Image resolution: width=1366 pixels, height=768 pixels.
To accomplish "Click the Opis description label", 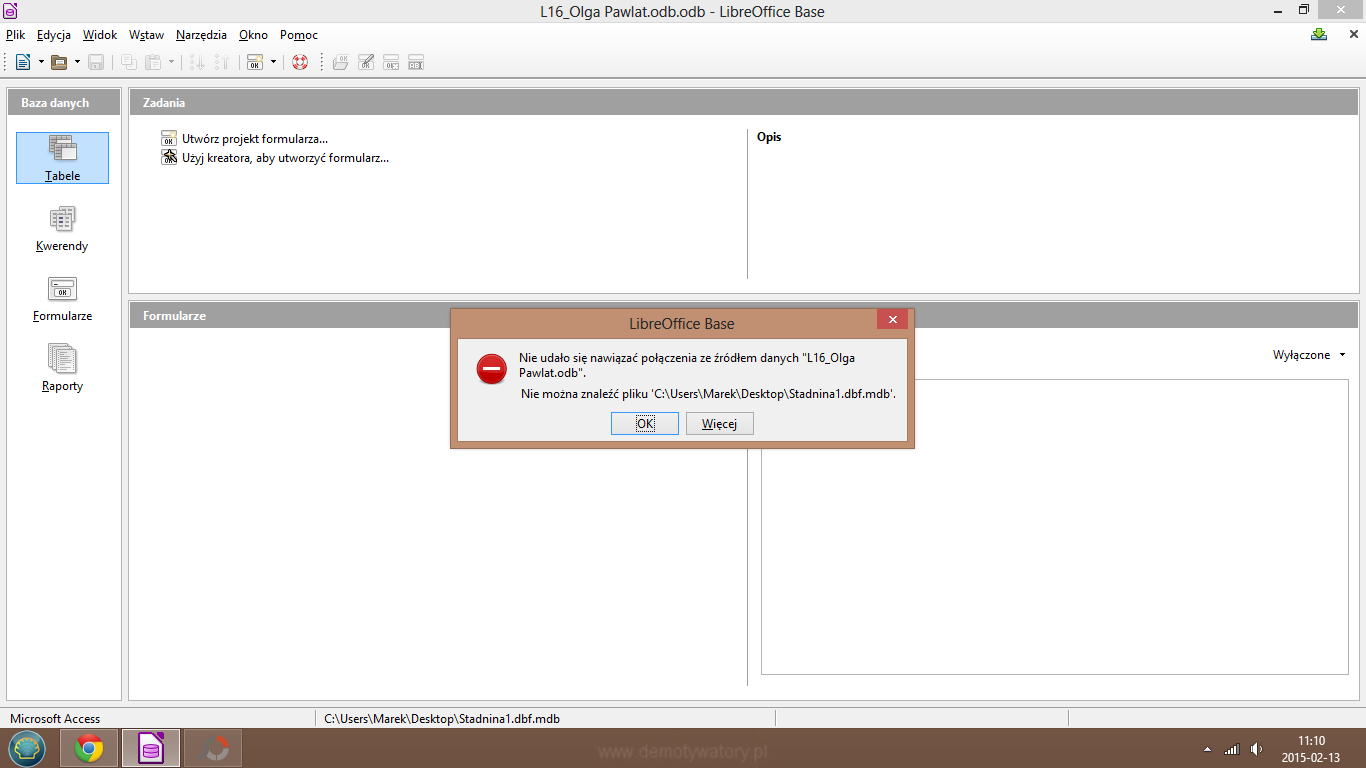I will (769, 137).
